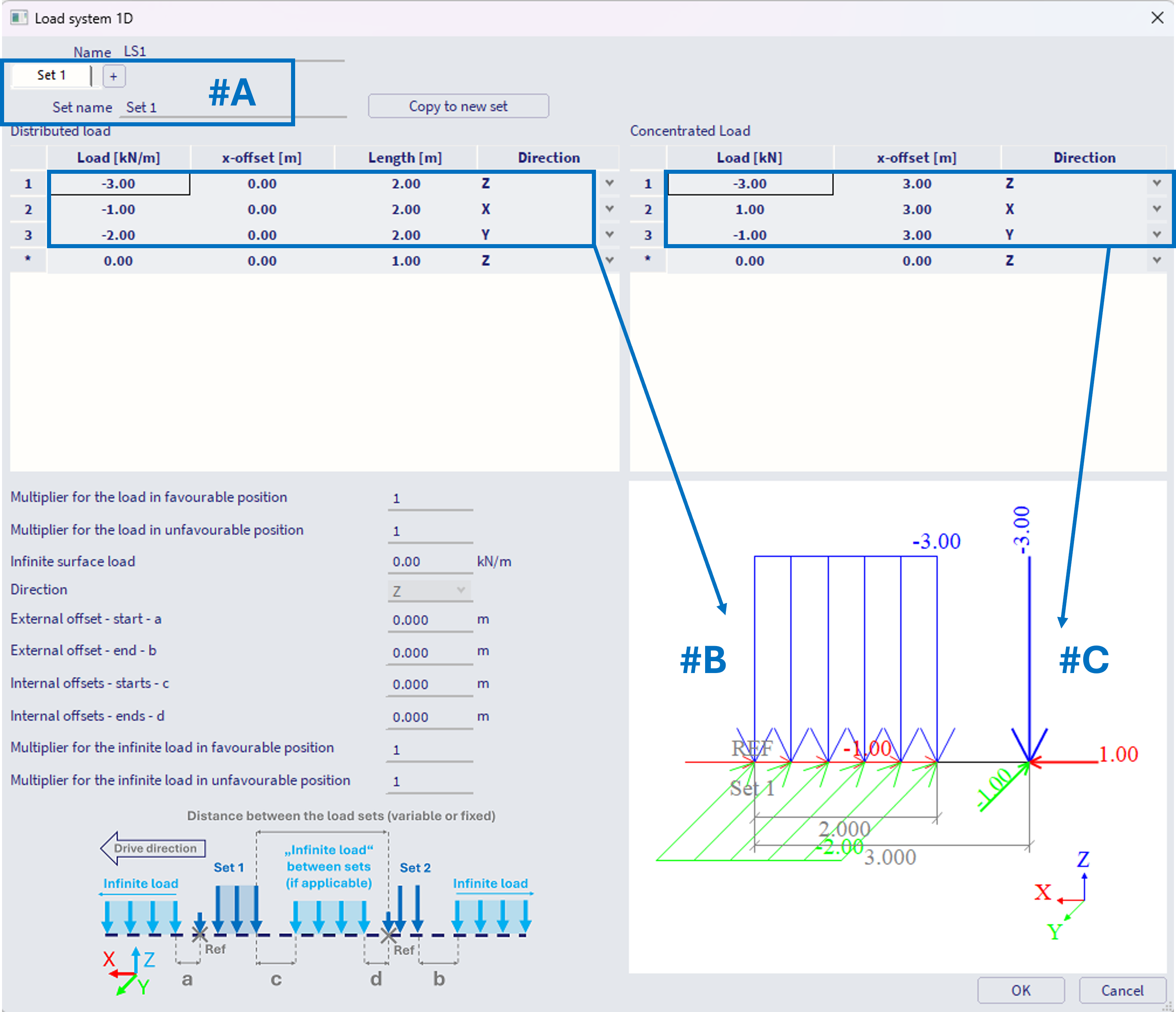Screen dimensions: 1176x1012
Task: Click the Load system 1D window icon
Action: pos(19,18)
